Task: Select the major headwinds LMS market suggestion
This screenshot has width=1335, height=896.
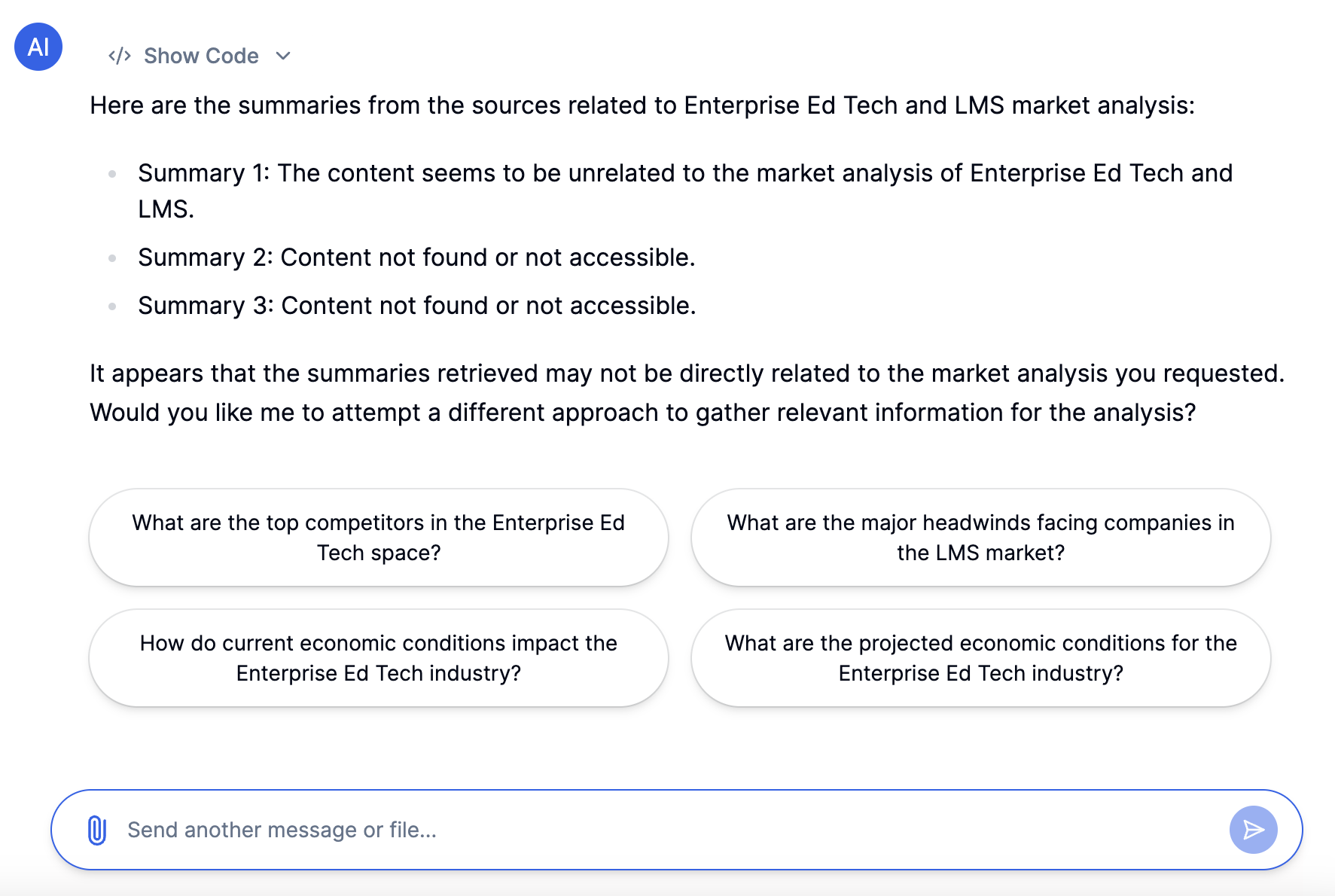Action: point(980,538)
